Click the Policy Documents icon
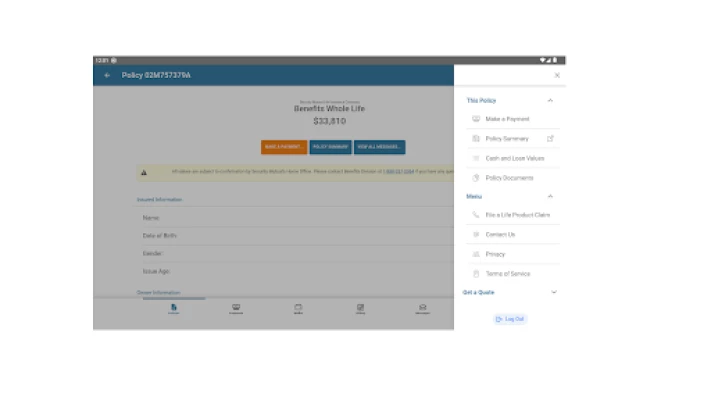The width and height of the screenshot is (711, 400). [x=476, y=178]
